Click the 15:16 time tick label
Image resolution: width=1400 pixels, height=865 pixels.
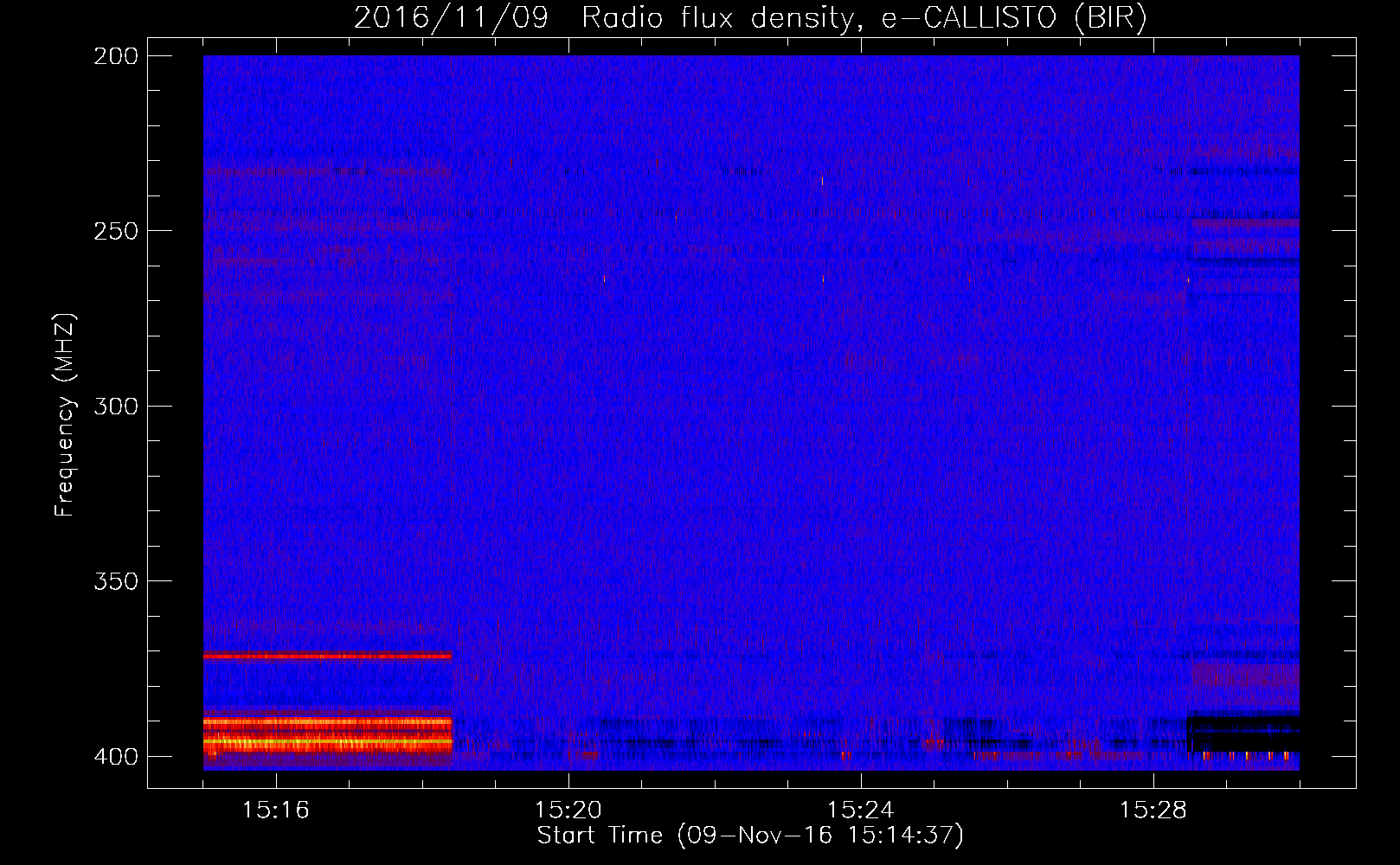[275, 811]
